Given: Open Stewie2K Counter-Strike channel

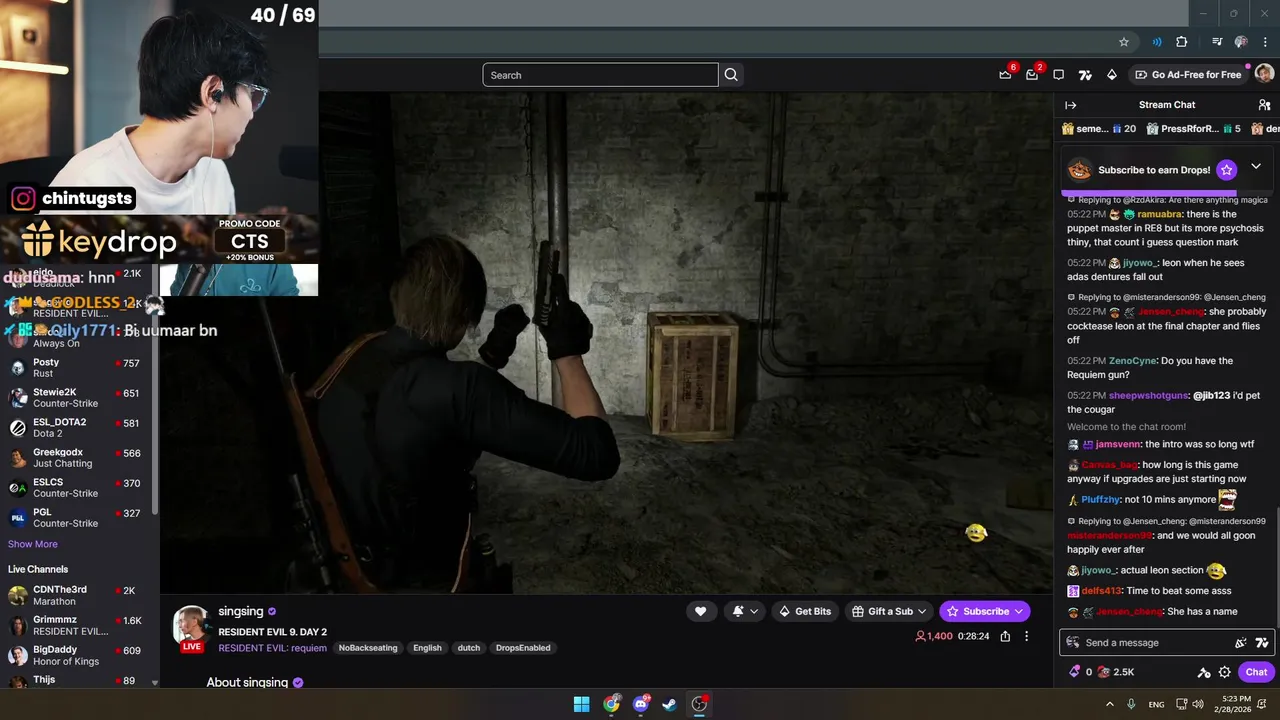Looking at the screenshot, I should tap(77, 398).
